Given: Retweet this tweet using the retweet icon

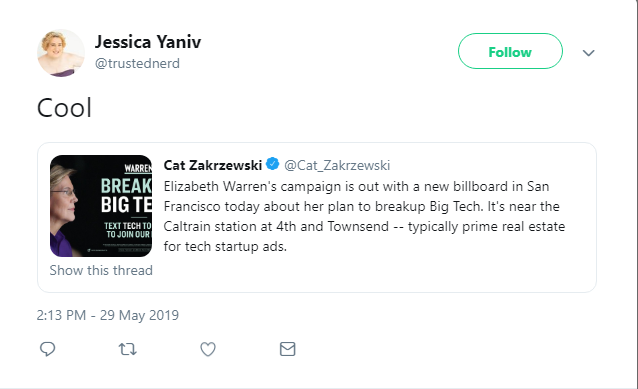Looking at the screenshot, I should tap(127, 349).
